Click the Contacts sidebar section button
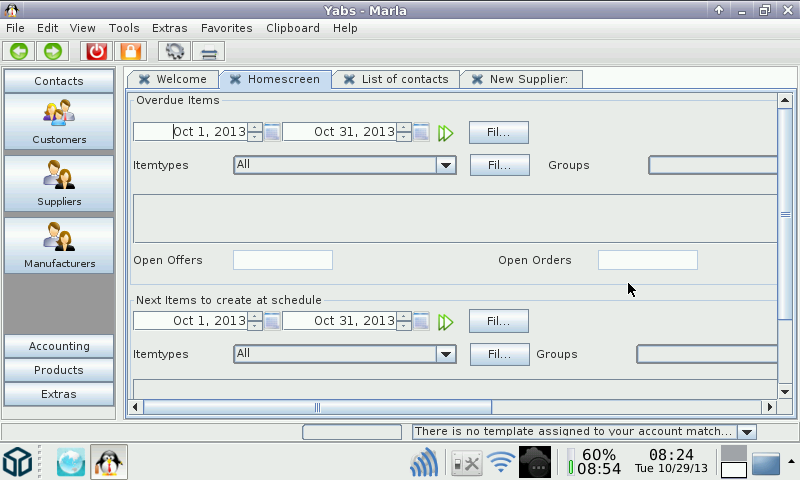The height and width of the screenshot is (480, 800). pos(59,81)
